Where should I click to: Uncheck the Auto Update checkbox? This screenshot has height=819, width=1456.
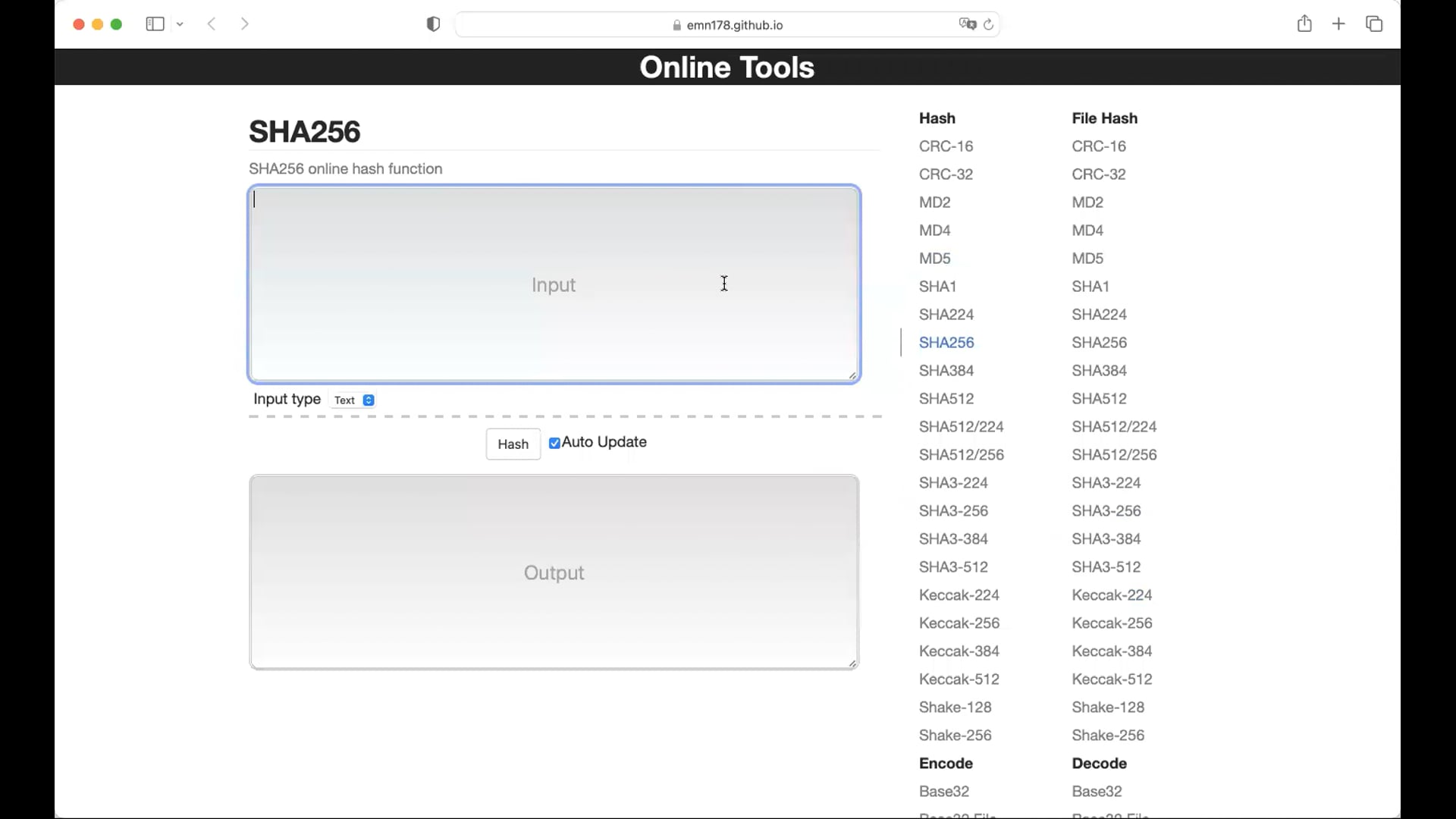pos(554,443)
